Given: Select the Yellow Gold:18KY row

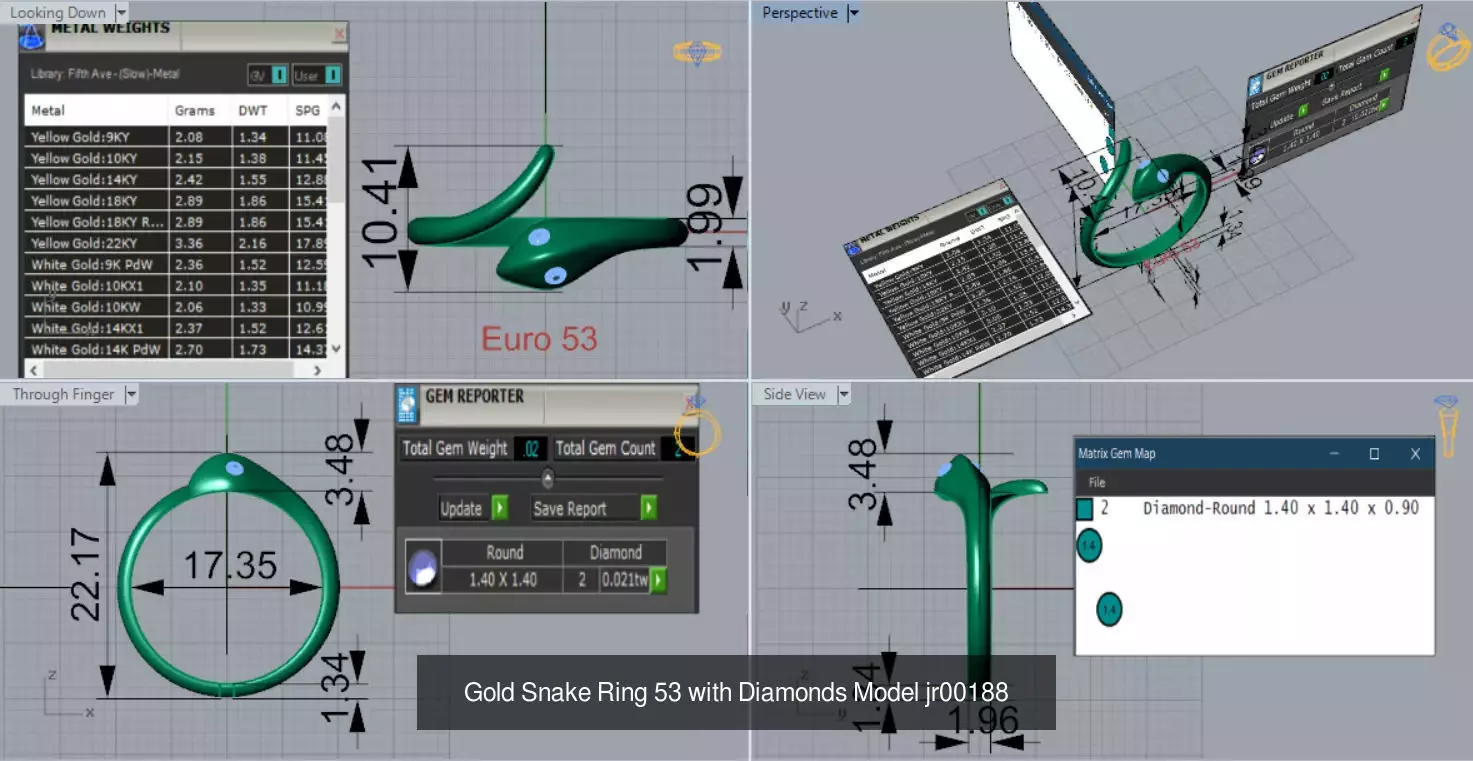Looking at the screenshot, I should click(x=176, y=201).
